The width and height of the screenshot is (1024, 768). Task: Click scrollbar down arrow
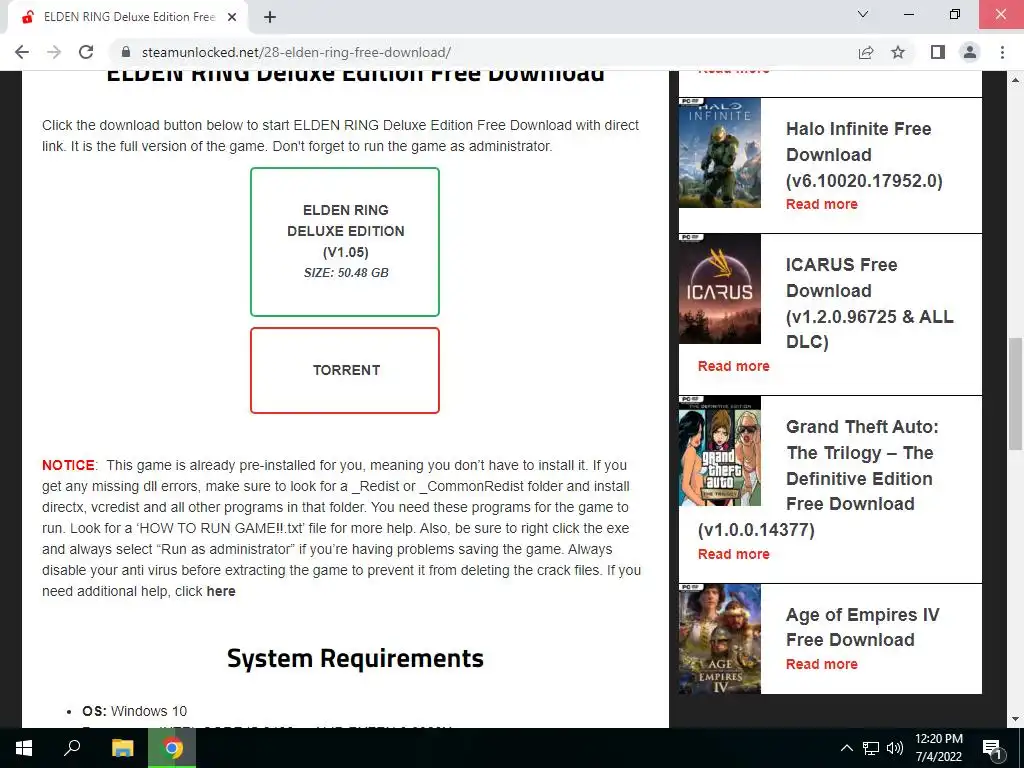(1015, 720)
